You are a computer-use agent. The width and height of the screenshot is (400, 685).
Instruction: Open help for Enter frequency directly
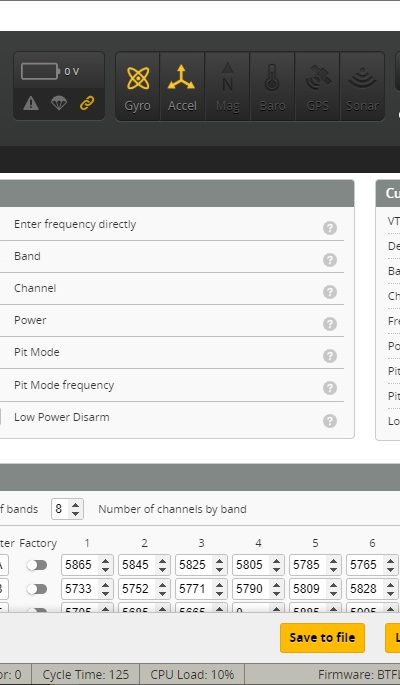click(x=330, y=228)
